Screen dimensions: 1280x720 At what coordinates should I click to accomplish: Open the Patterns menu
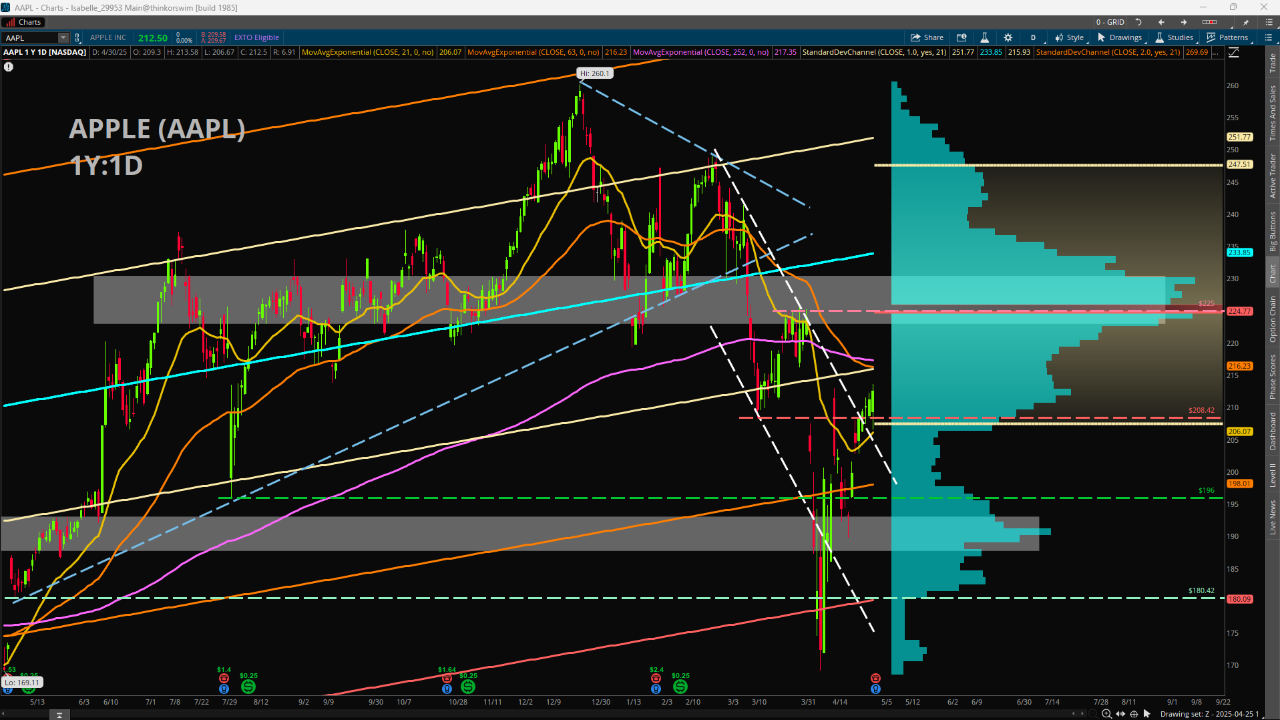coord(1227,38)
